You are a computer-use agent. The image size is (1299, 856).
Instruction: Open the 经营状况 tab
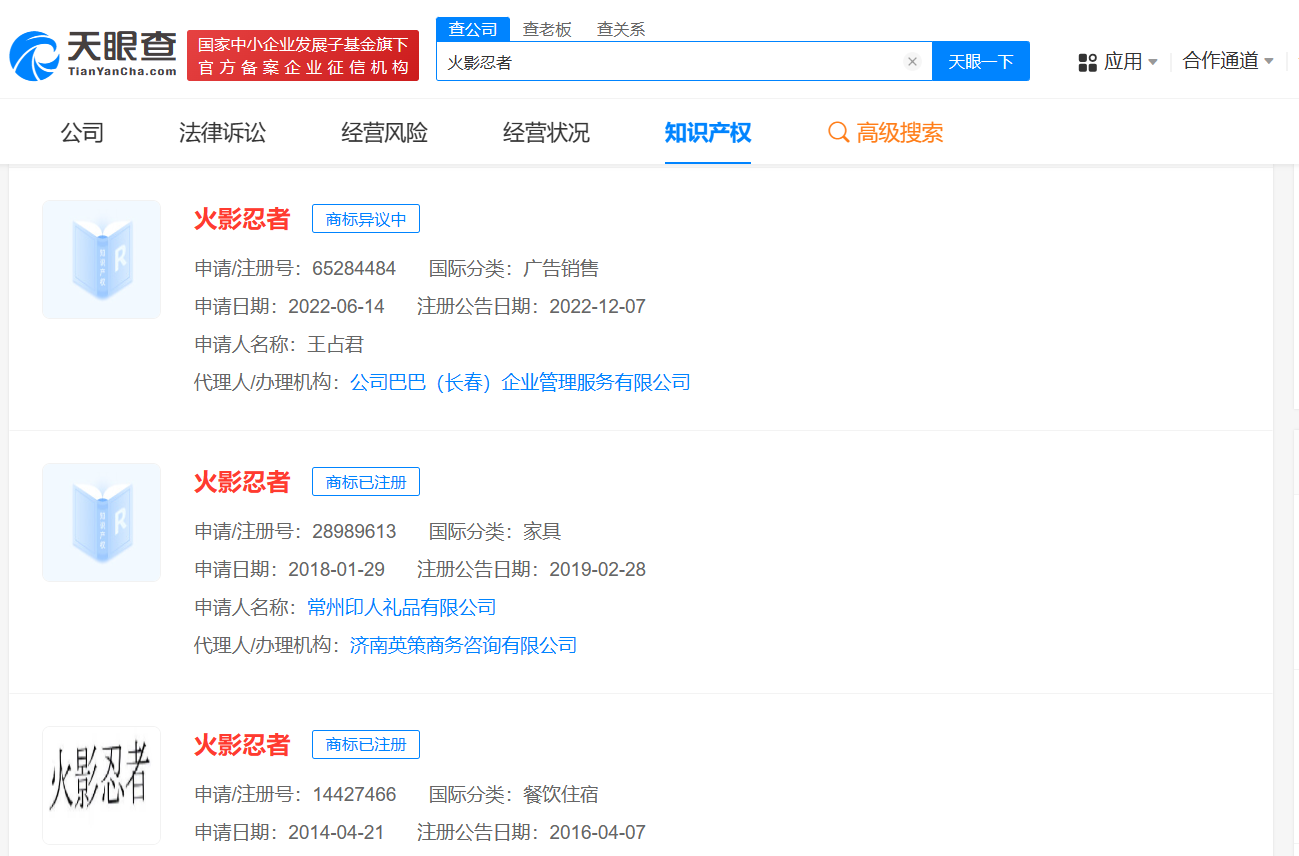(546, 132)
